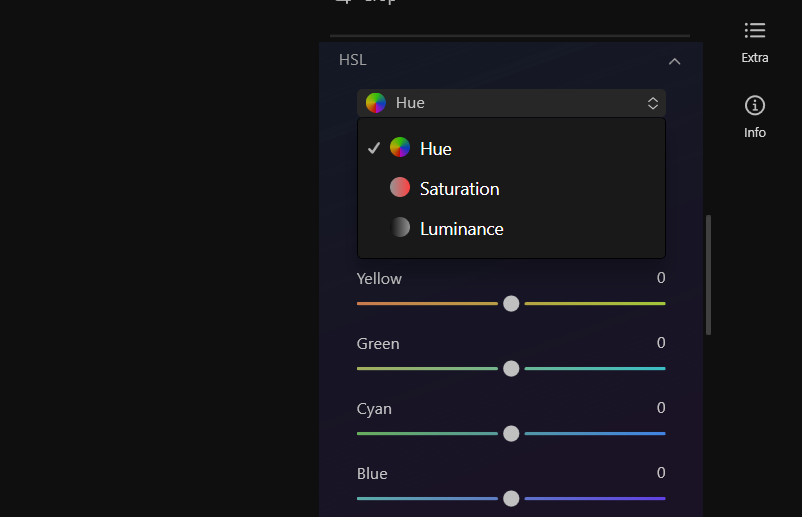Select Hue in the dropdown list
This screenshot has width=802, height=517.
(511, 148)
